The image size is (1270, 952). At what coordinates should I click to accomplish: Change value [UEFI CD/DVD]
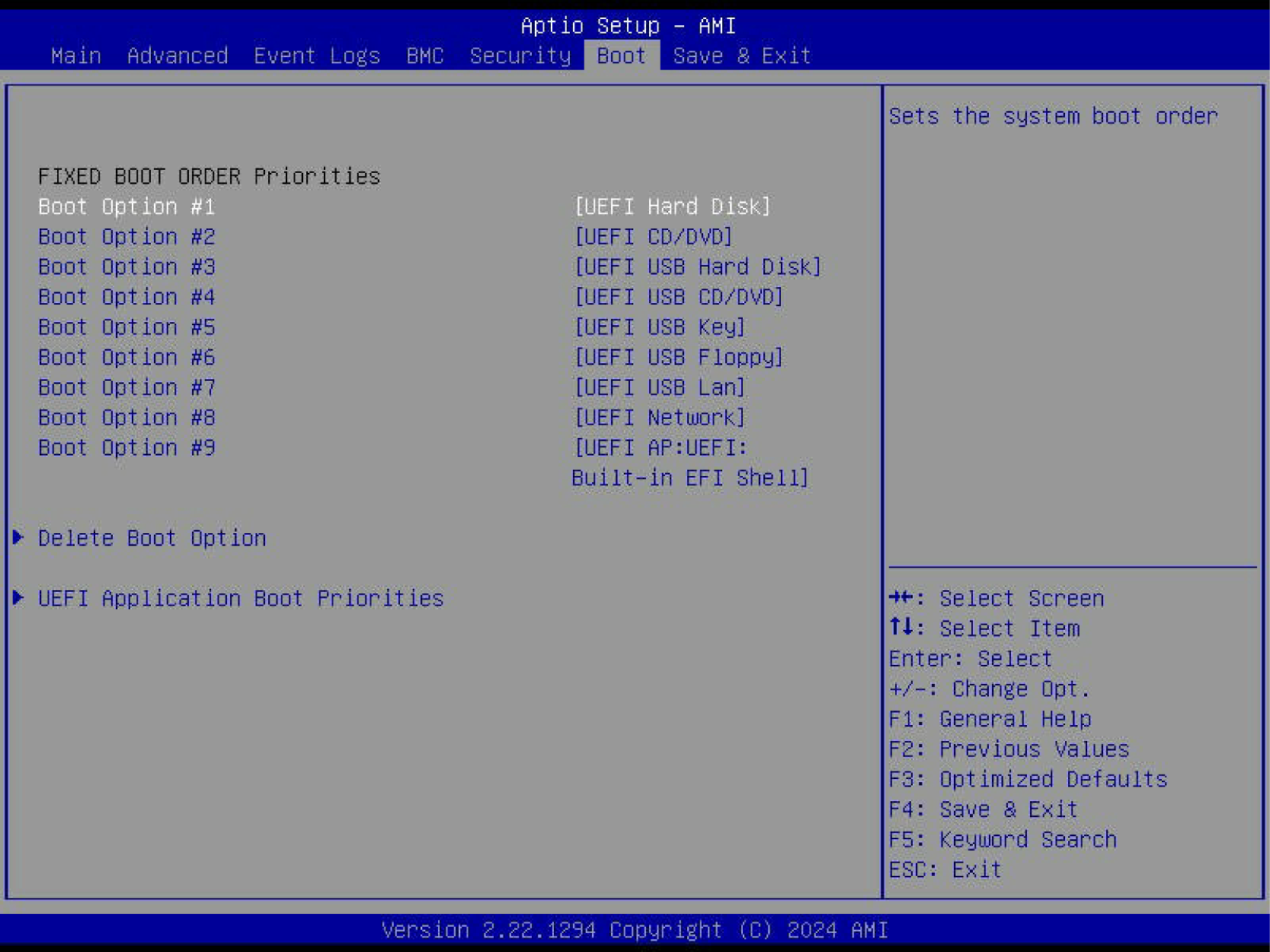pyautogui.click(x=653, y=237)
